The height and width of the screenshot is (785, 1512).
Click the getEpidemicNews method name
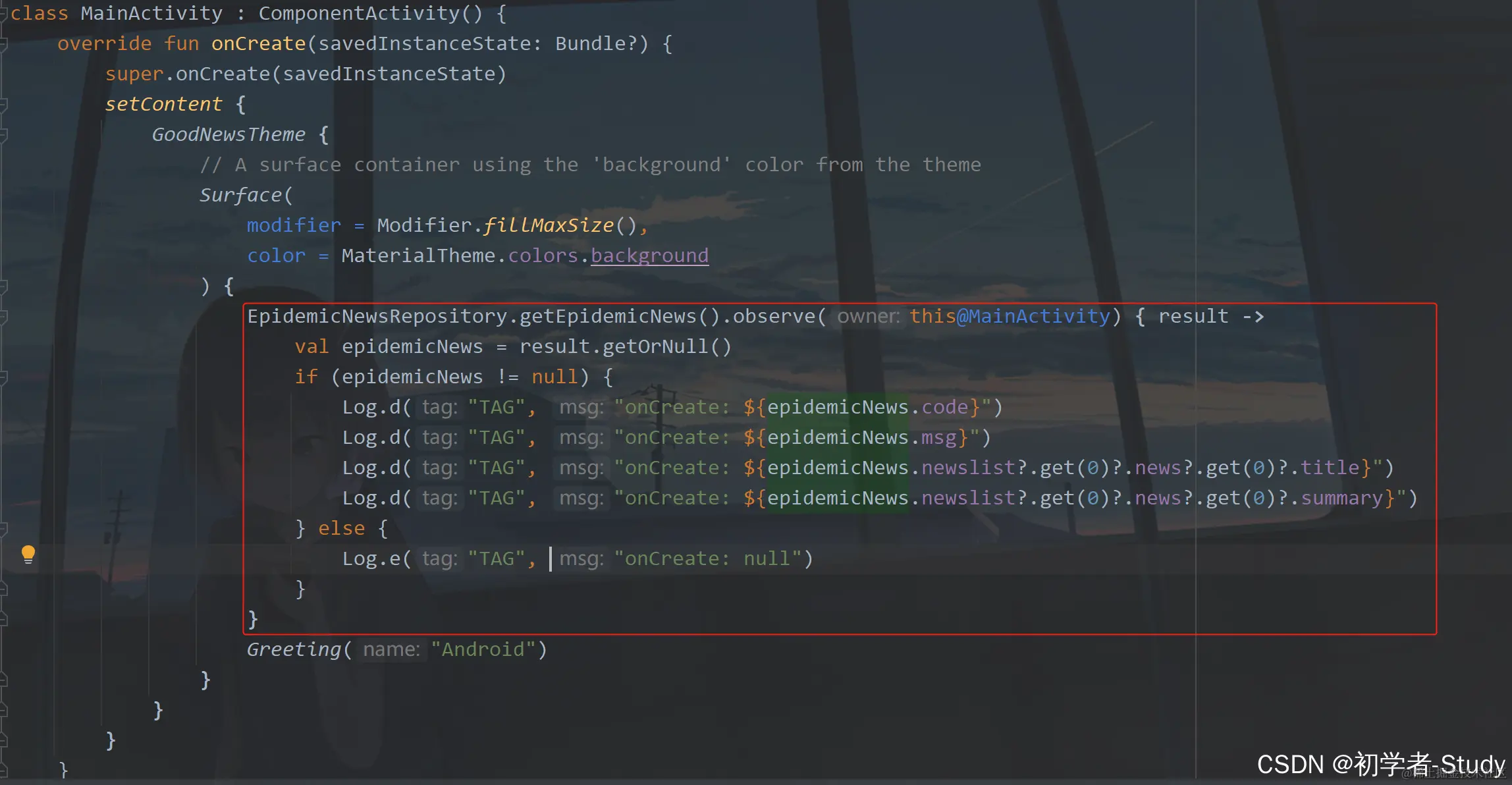coord(607,316)
